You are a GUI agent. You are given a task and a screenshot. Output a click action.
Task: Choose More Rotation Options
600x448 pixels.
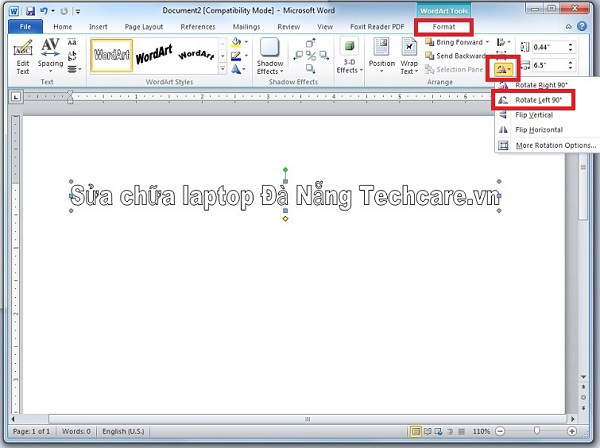click(x=555, y=145)
